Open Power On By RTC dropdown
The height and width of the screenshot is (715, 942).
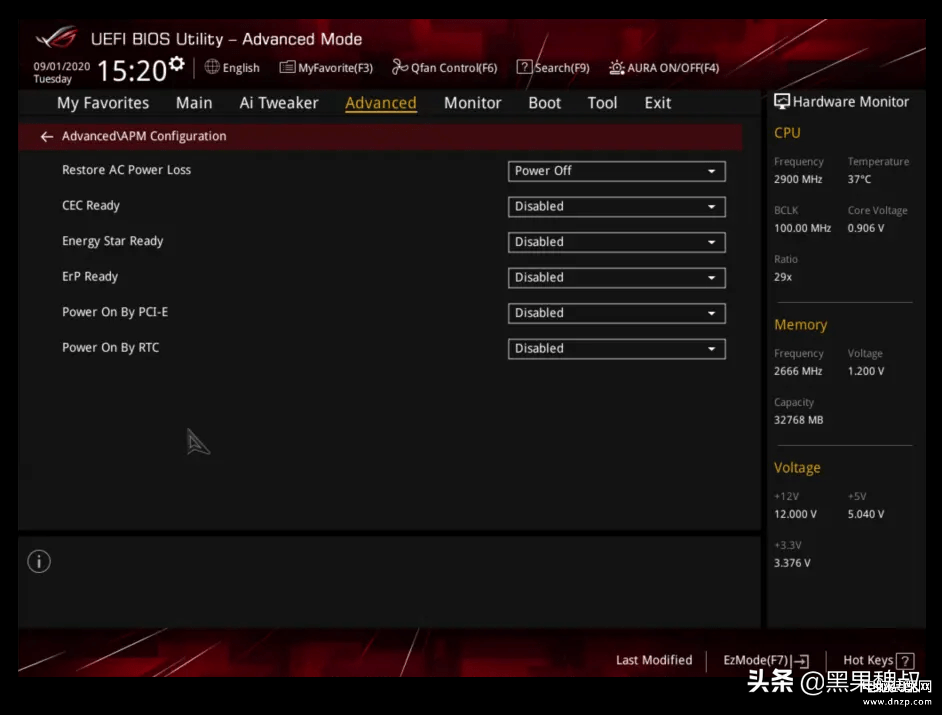click(x=616, y=348)
